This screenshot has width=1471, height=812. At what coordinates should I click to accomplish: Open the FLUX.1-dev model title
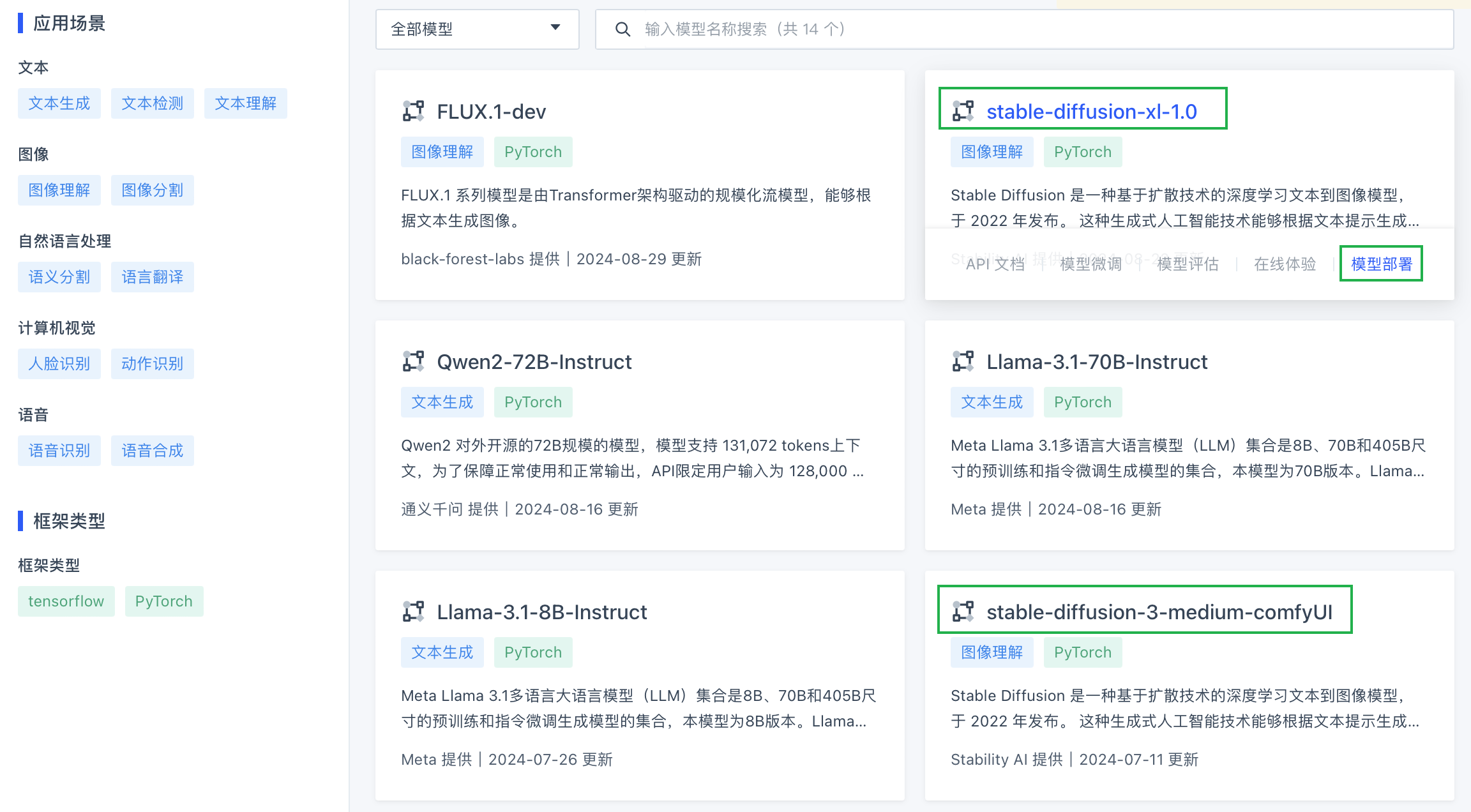(x=492, y=112)
